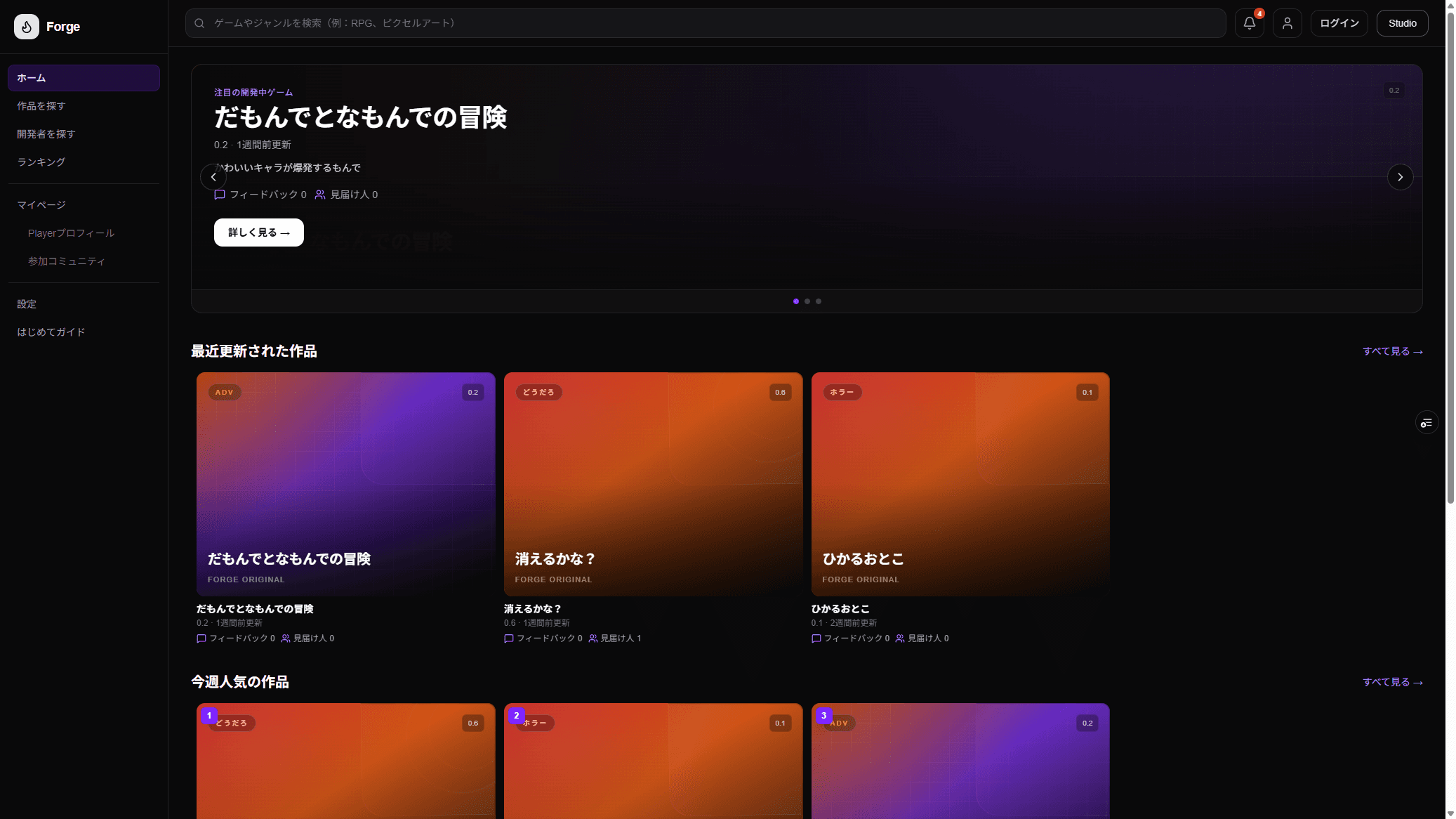Click the 0.6 version badge on 消えるかな？

click(x=780, y=393)
